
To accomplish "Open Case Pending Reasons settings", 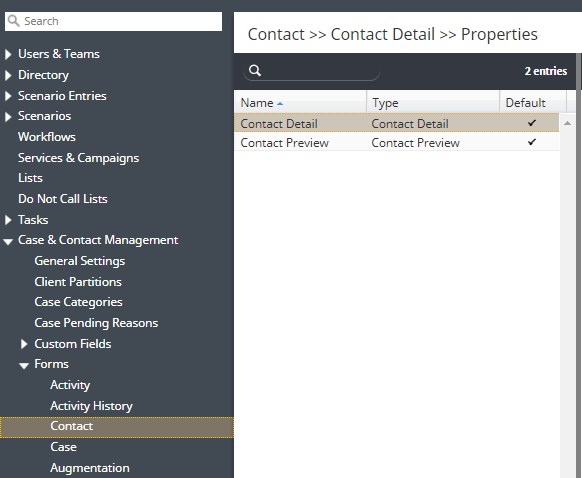I will (x=96, y=323).
